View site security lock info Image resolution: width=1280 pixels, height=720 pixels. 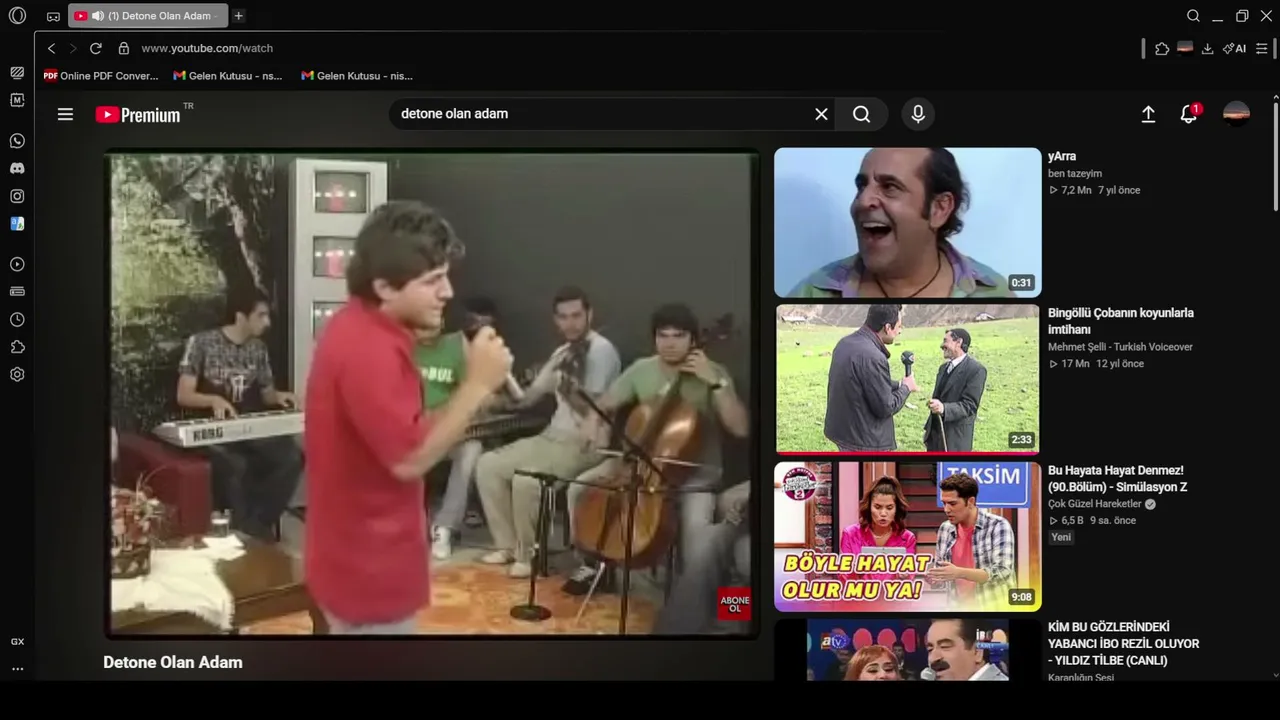point(124,48)
